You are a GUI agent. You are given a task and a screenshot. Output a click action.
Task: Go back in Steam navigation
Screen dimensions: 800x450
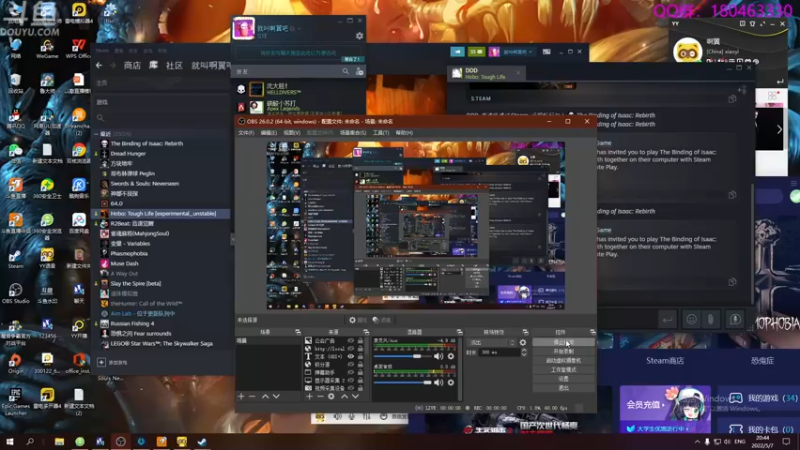click(99, 65)
